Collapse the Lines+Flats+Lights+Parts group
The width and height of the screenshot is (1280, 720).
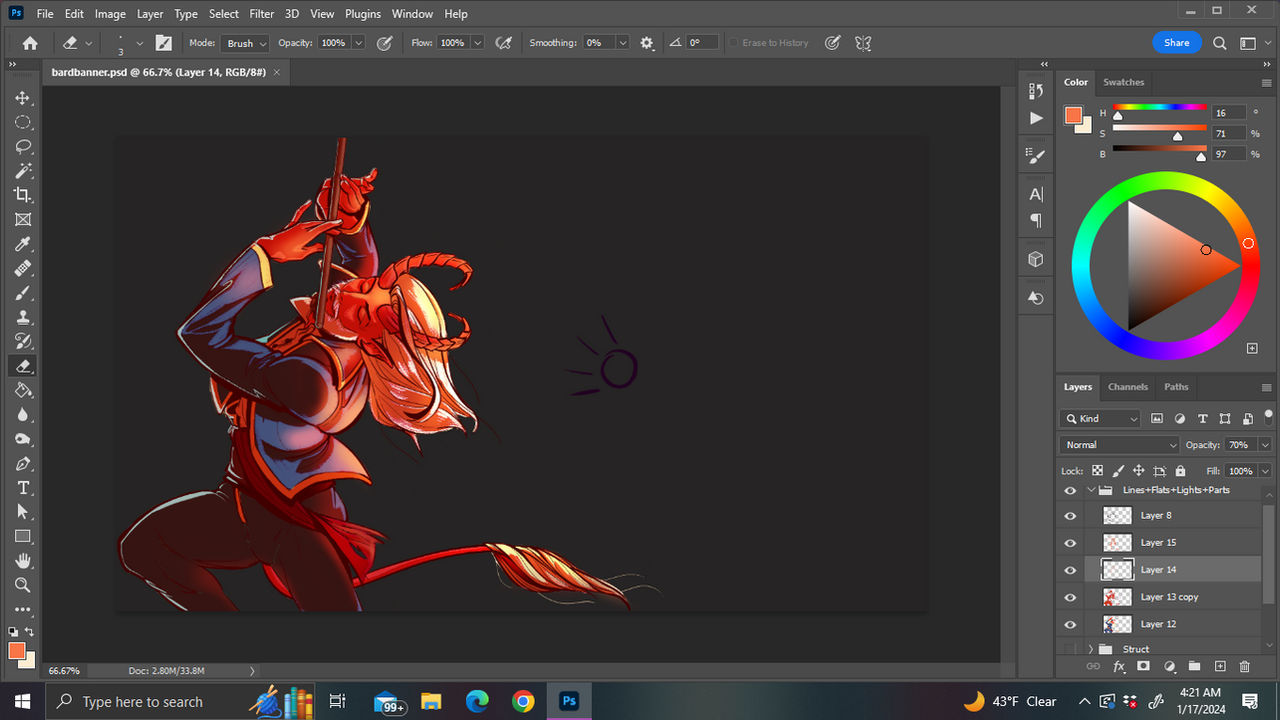pyautogui.click(x=1089, y=490)
